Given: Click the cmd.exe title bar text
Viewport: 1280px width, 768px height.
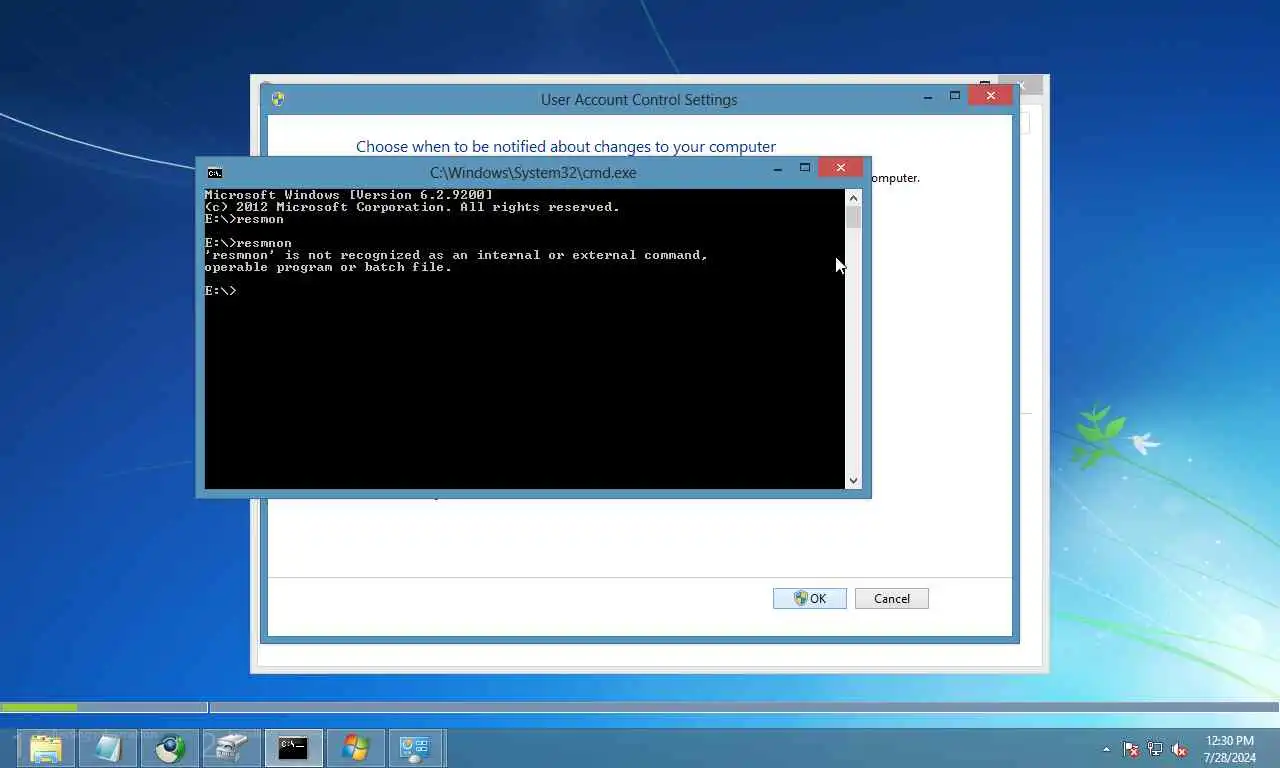Looking at the screenshot, I should click(x=533, y=173).
